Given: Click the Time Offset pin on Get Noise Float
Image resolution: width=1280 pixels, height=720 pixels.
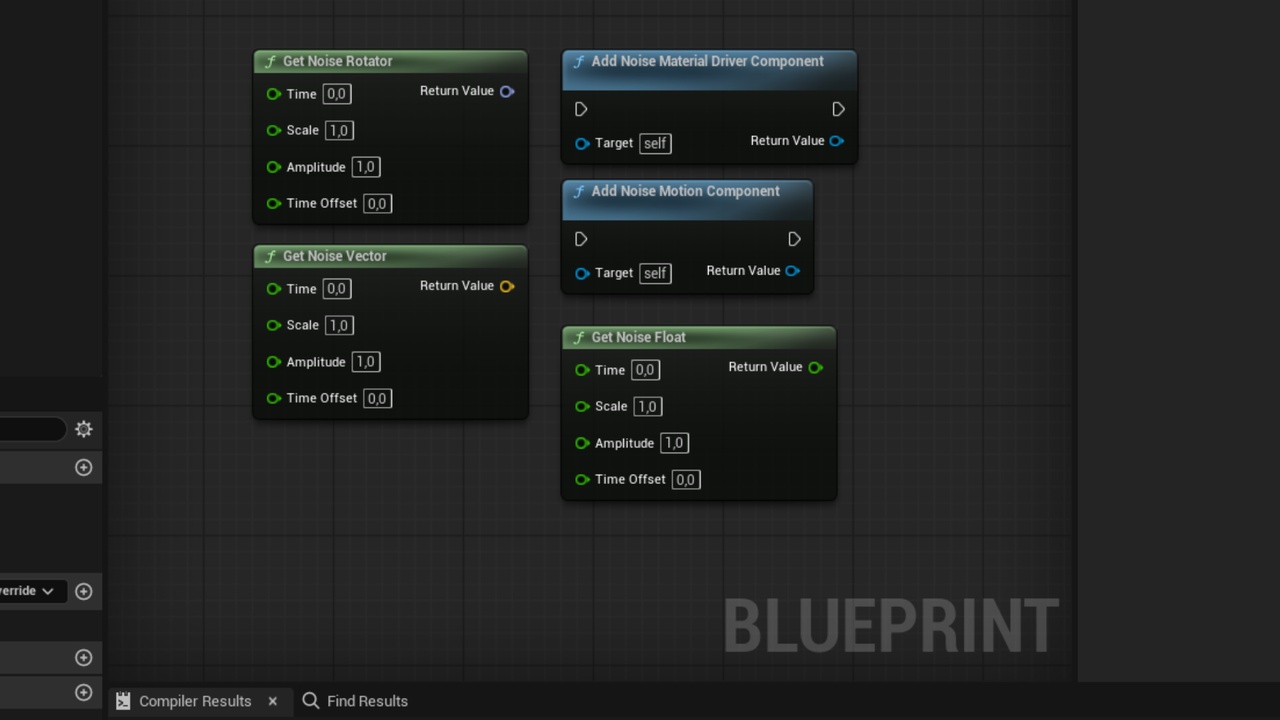Looking at the screenshot, I should (x=582, y=479).
